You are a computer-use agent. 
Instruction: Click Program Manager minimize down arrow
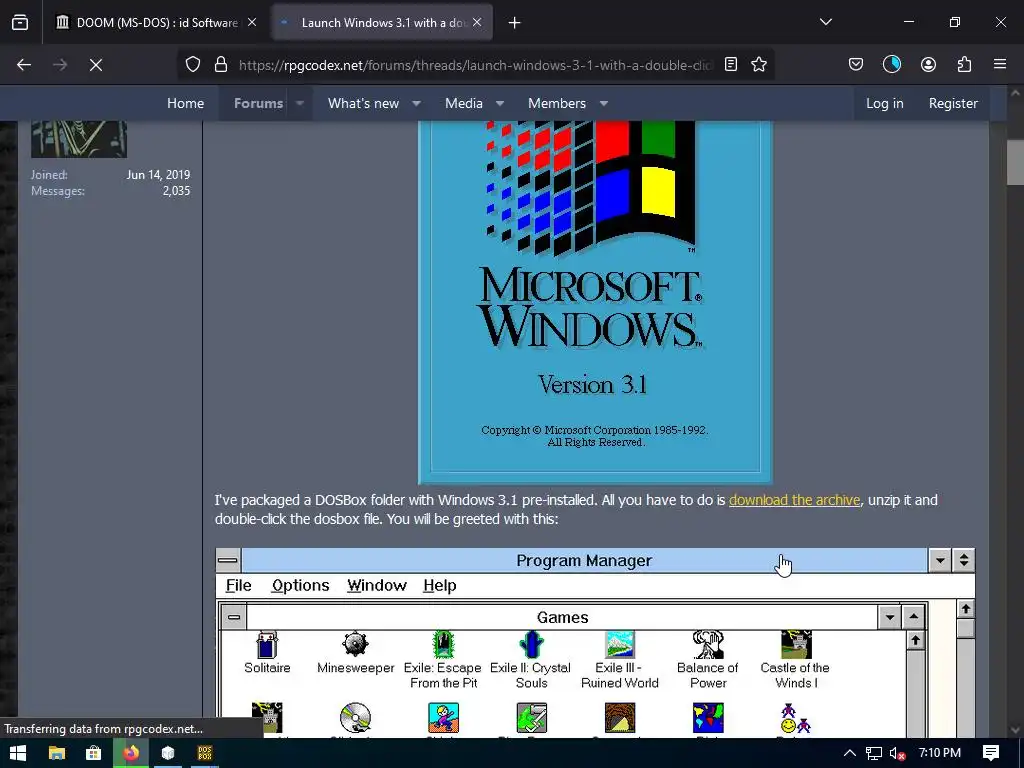pos(940,560)
